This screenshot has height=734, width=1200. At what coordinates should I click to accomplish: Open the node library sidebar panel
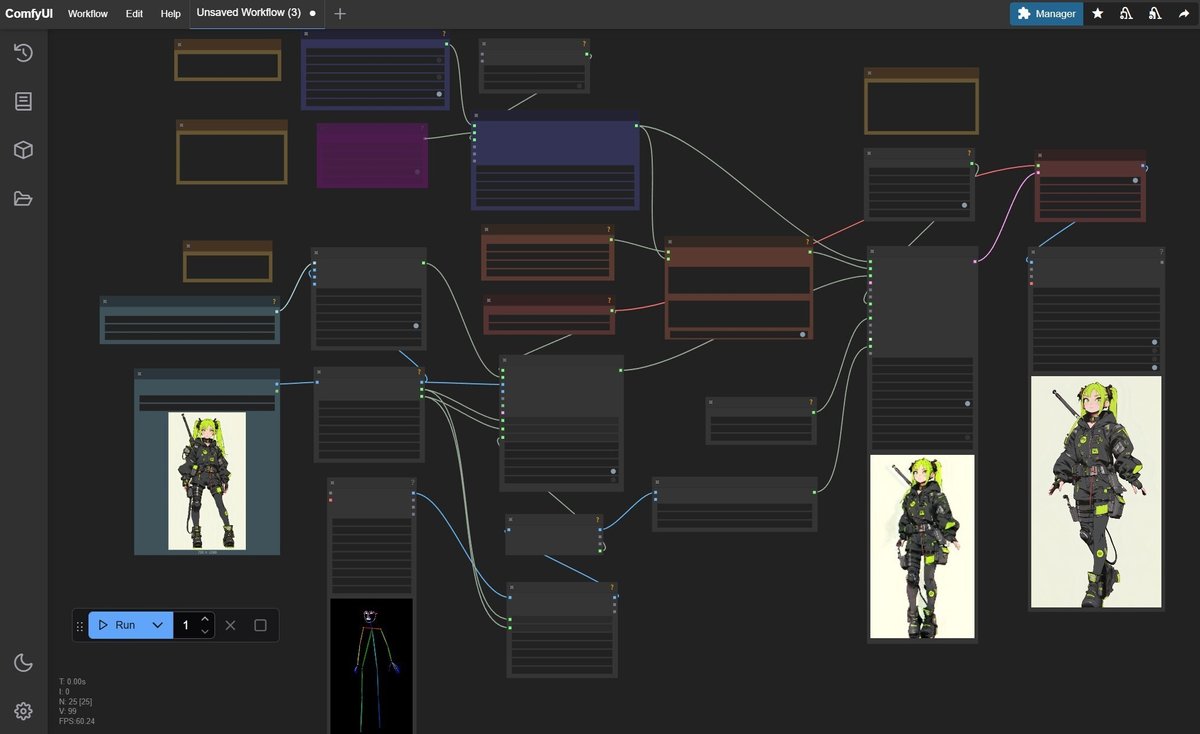tap(24, 101)
